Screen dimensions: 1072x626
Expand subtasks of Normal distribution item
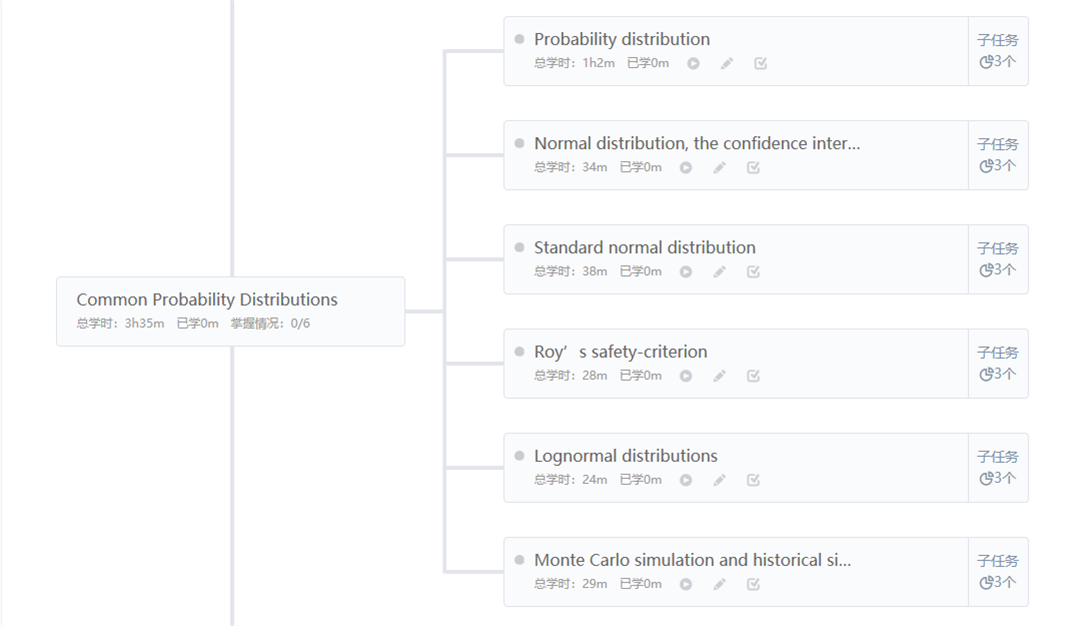click(x=998, y=155)
